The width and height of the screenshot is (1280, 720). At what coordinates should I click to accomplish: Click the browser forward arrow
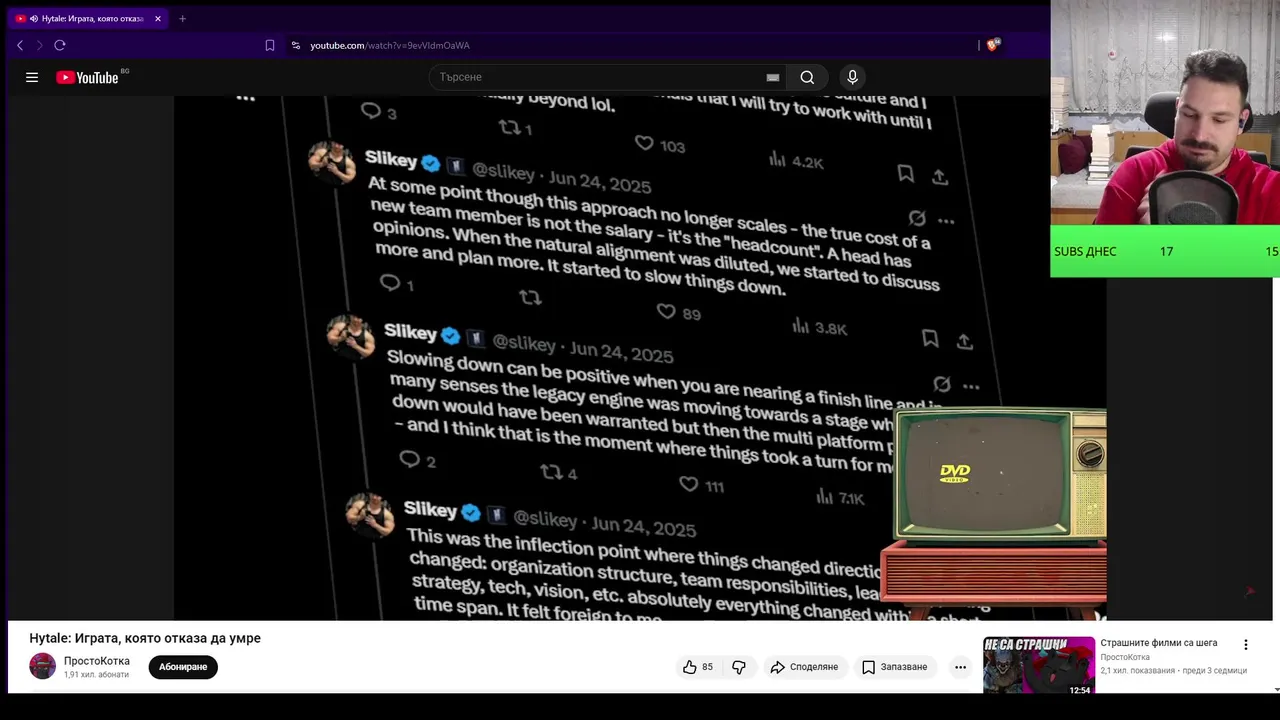pos(40,45)
